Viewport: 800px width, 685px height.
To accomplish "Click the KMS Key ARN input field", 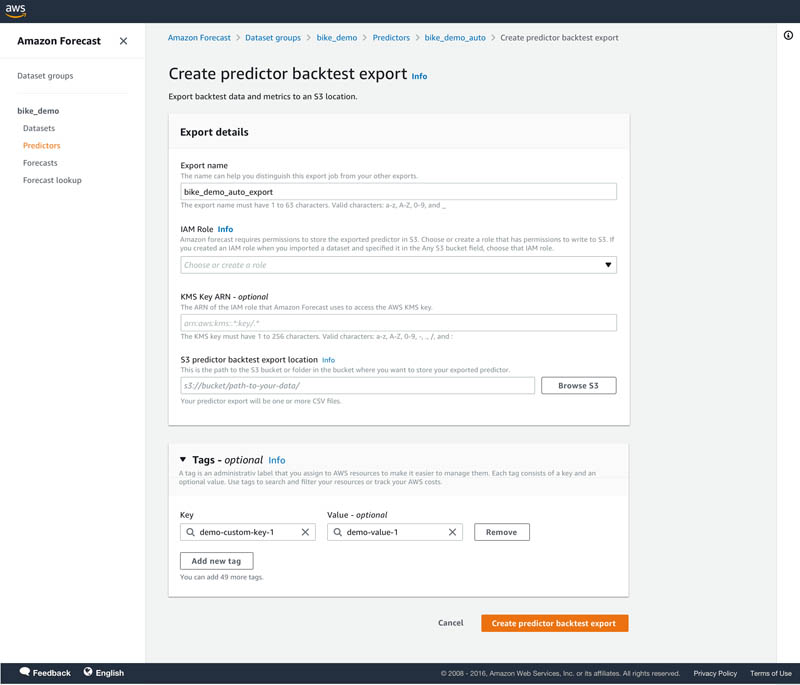I will [x=398, y=323].
